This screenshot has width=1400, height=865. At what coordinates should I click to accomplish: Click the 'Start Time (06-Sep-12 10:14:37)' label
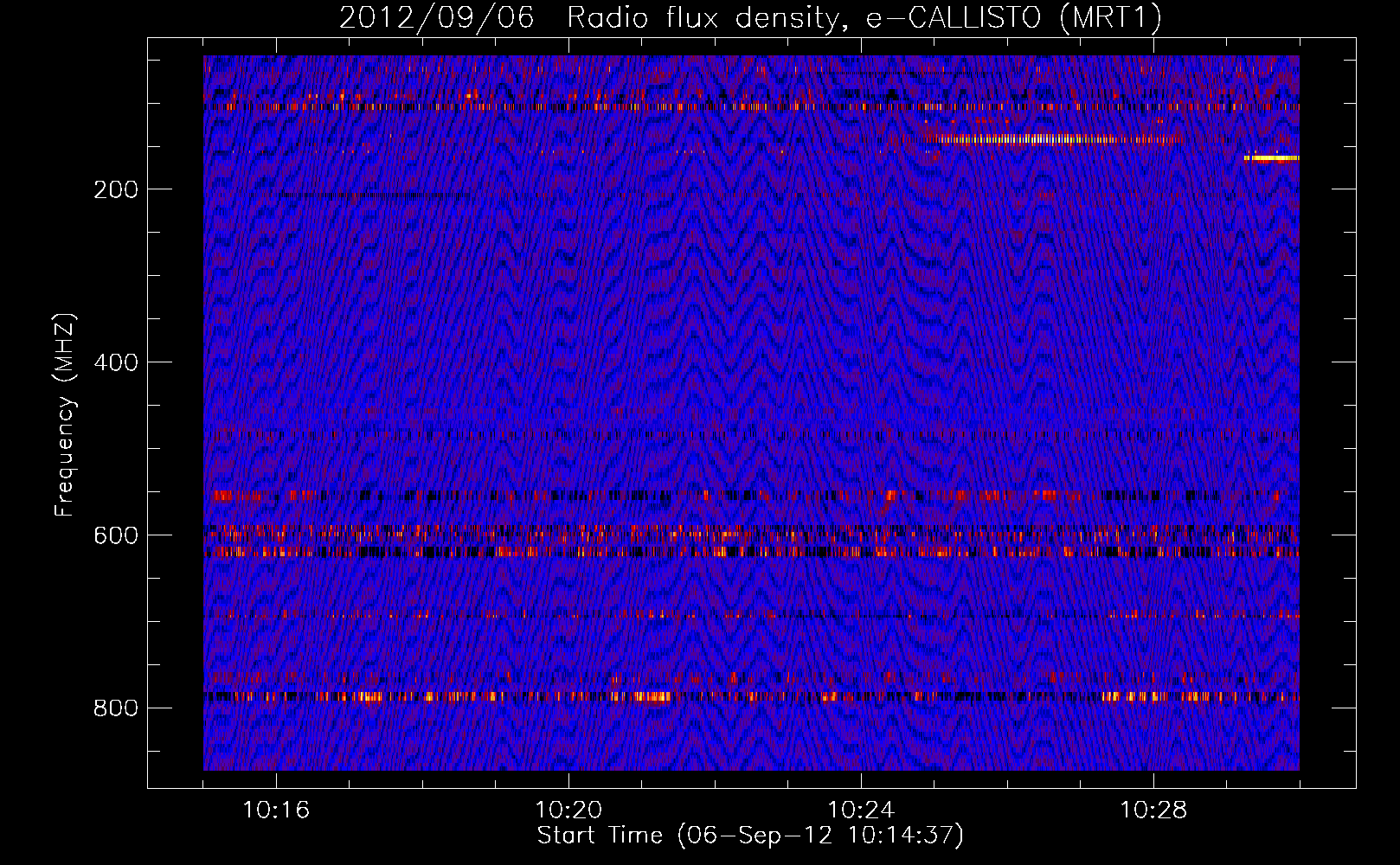750,836
